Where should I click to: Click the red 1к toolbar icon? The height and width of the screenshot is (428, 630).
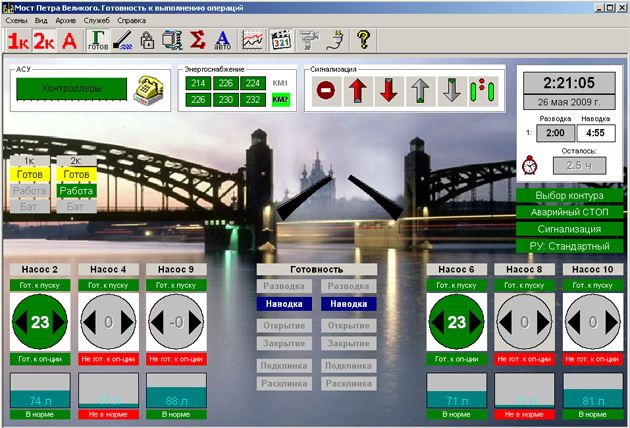18,41
